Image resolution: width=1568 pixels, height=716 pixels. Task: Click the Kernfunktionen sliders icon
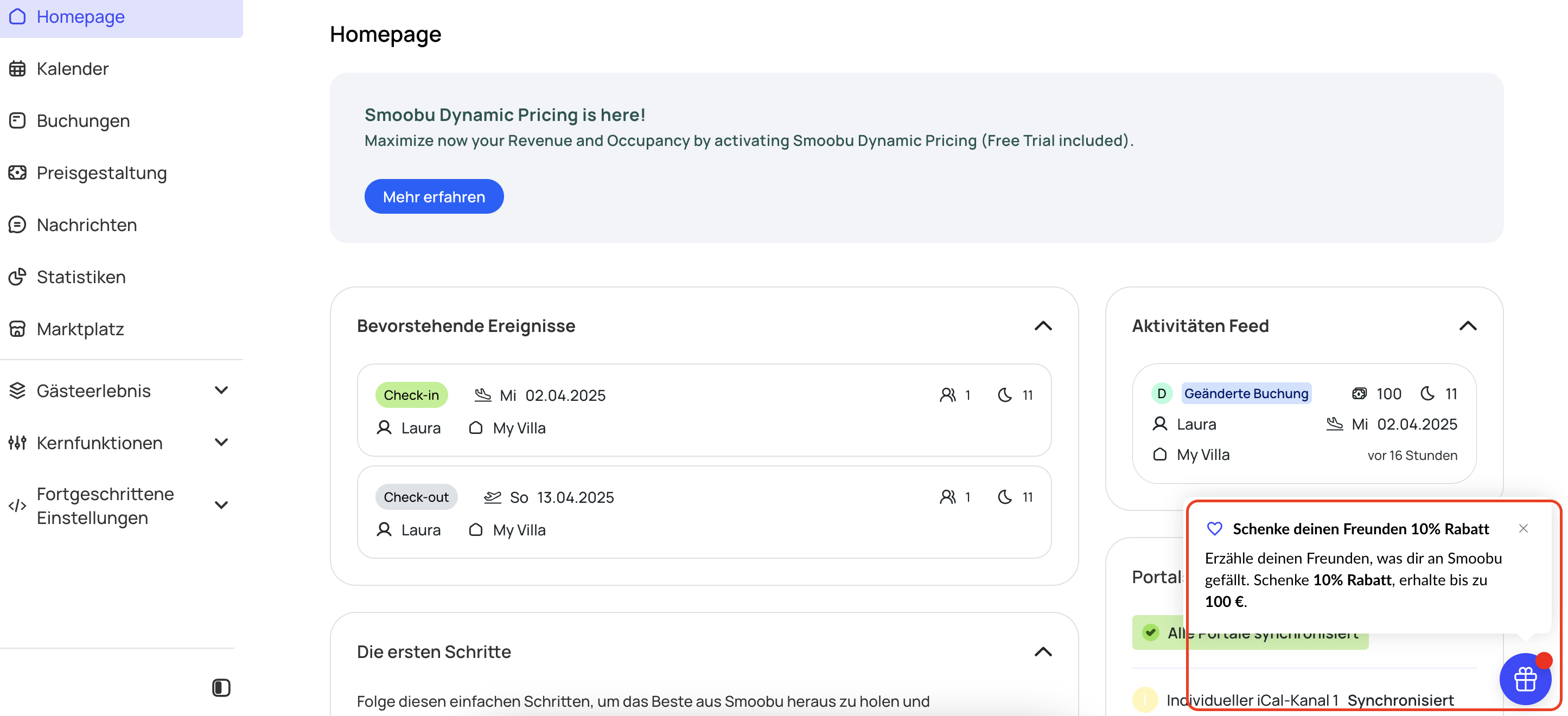tap(17, 443)
